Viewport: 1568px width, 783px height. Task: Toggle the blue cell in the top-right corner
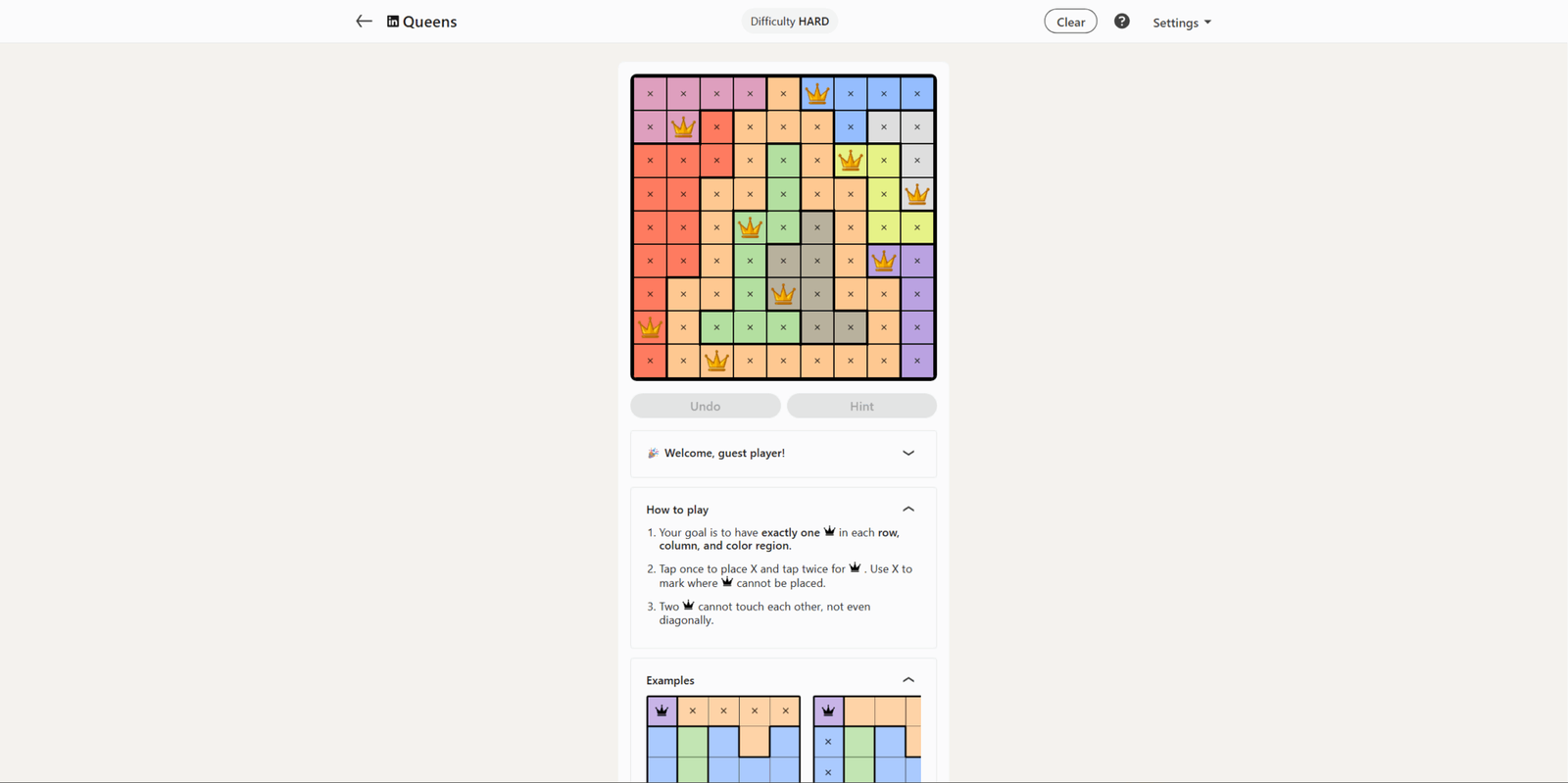pos(917,93)
